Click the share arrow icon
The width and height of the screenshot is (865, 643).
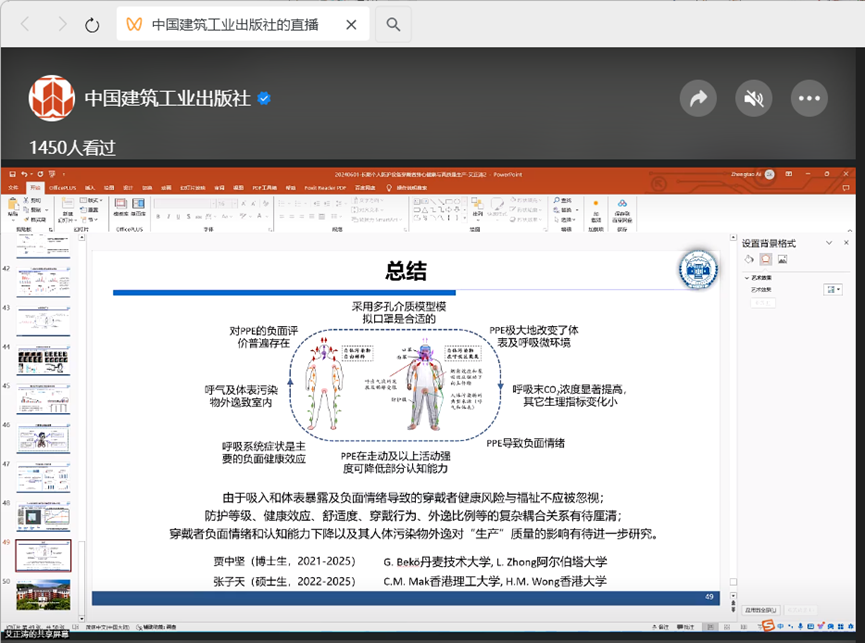(699, 98)
